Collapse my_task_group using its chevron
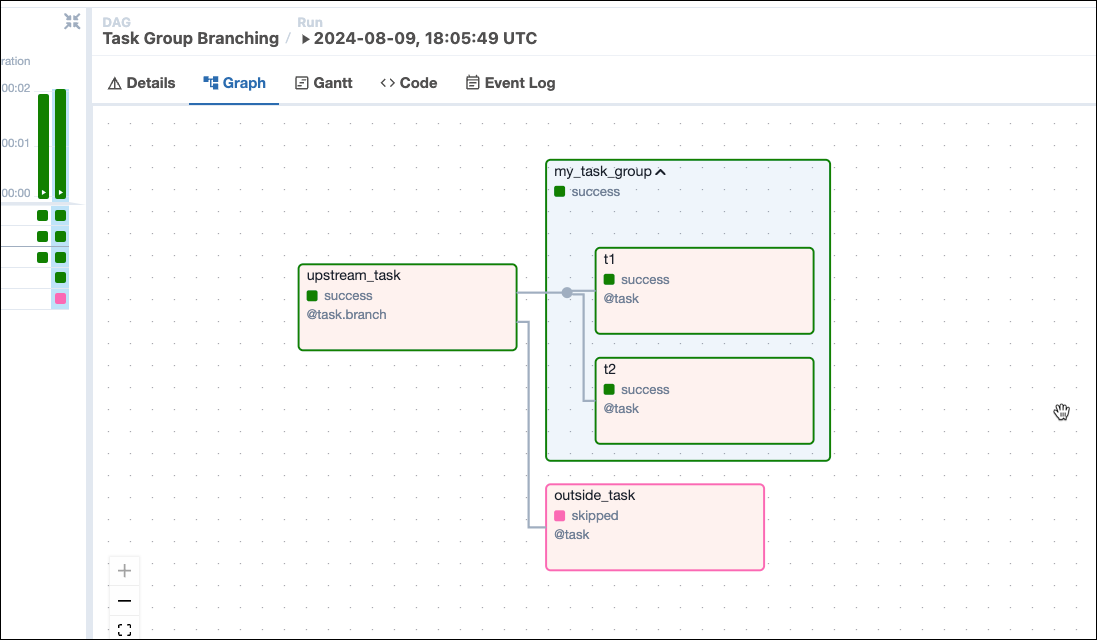This screenshot has width=1097, height=640. [660, 171]
